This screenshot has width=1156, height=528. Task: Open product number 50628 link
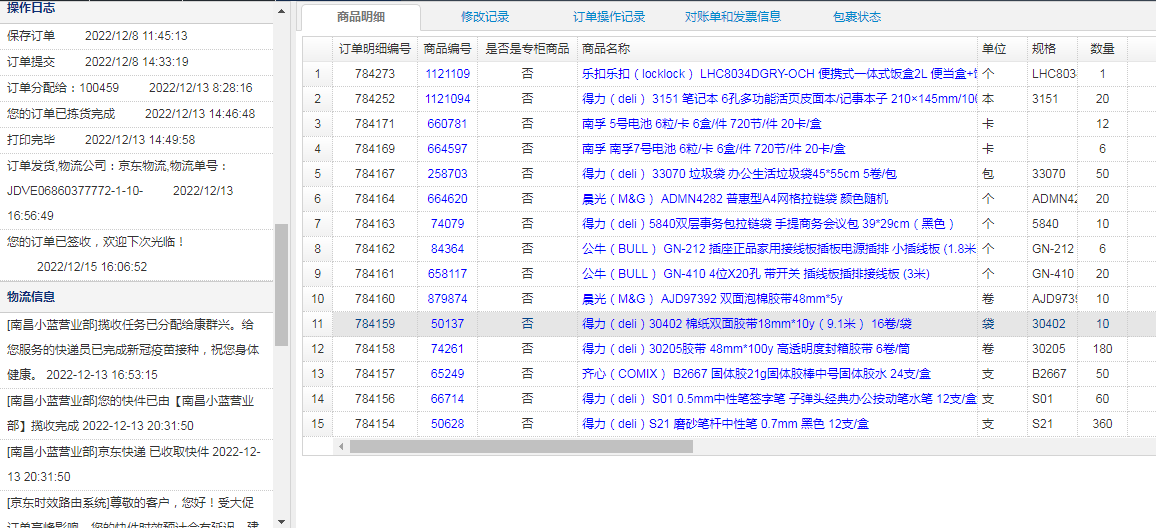448,424
